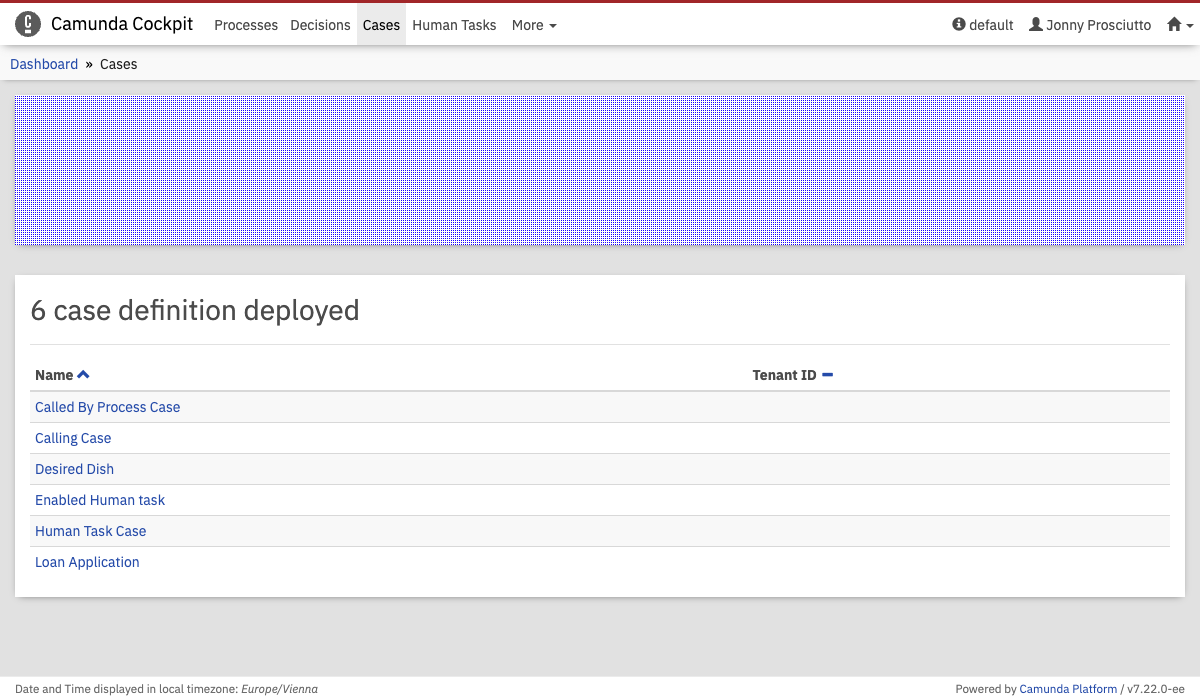This screenshot has width=1200, height=700.
Task: Select the Cases navigation item
Action: tap(381, 25)
